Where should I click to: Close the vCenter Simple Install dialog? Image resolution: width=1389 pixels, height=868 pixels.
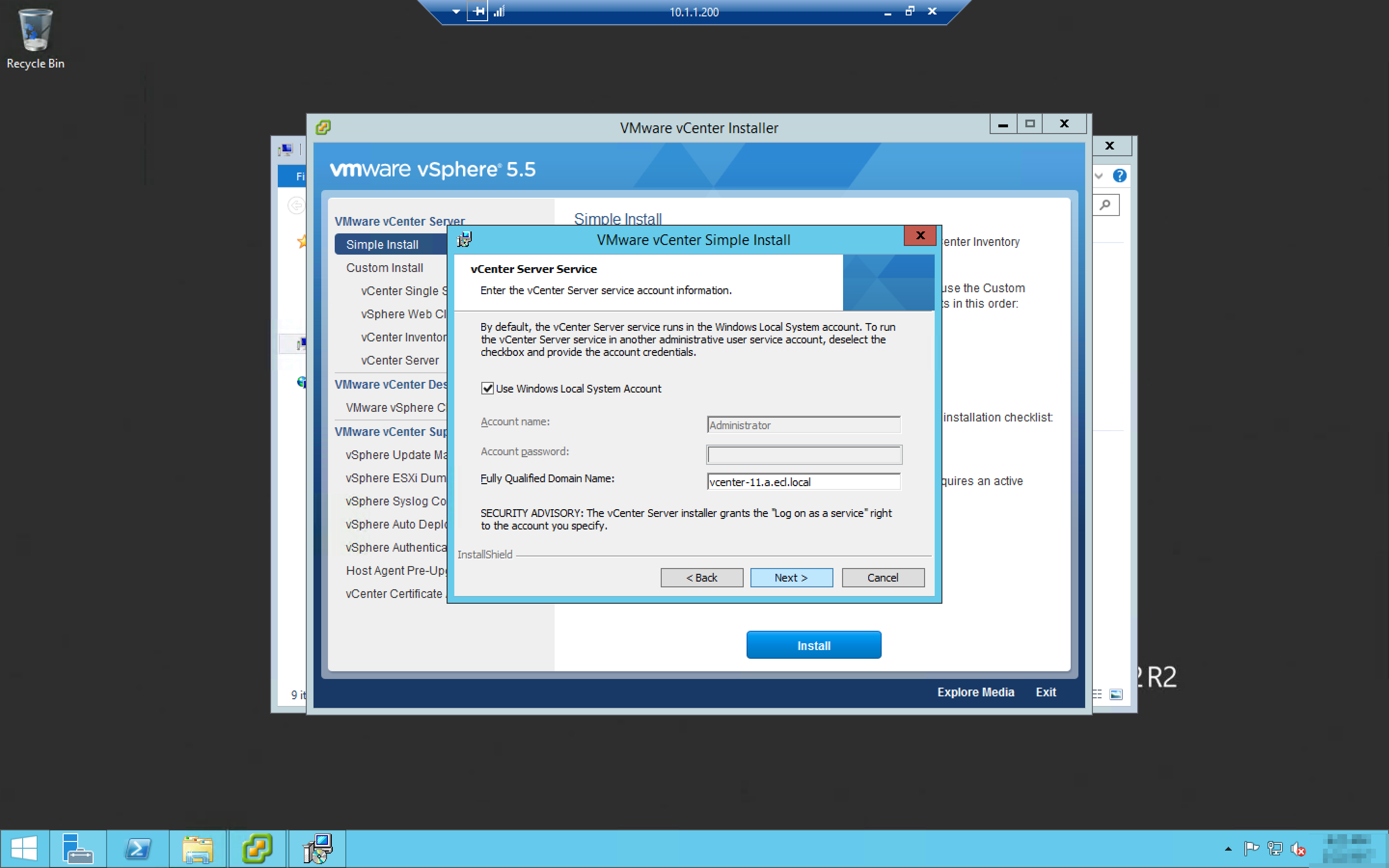[x=920, y=235]
